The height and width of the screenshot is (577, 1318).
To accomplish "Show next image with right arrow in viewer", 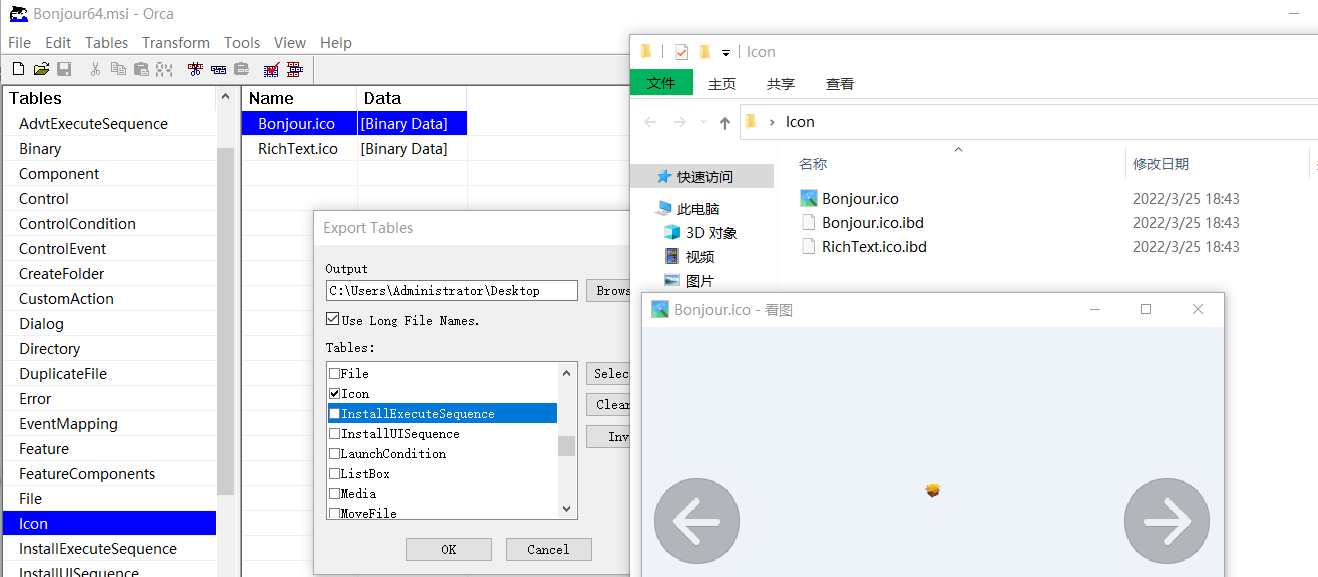I will pyautogui.click(x=1167, y=521).
